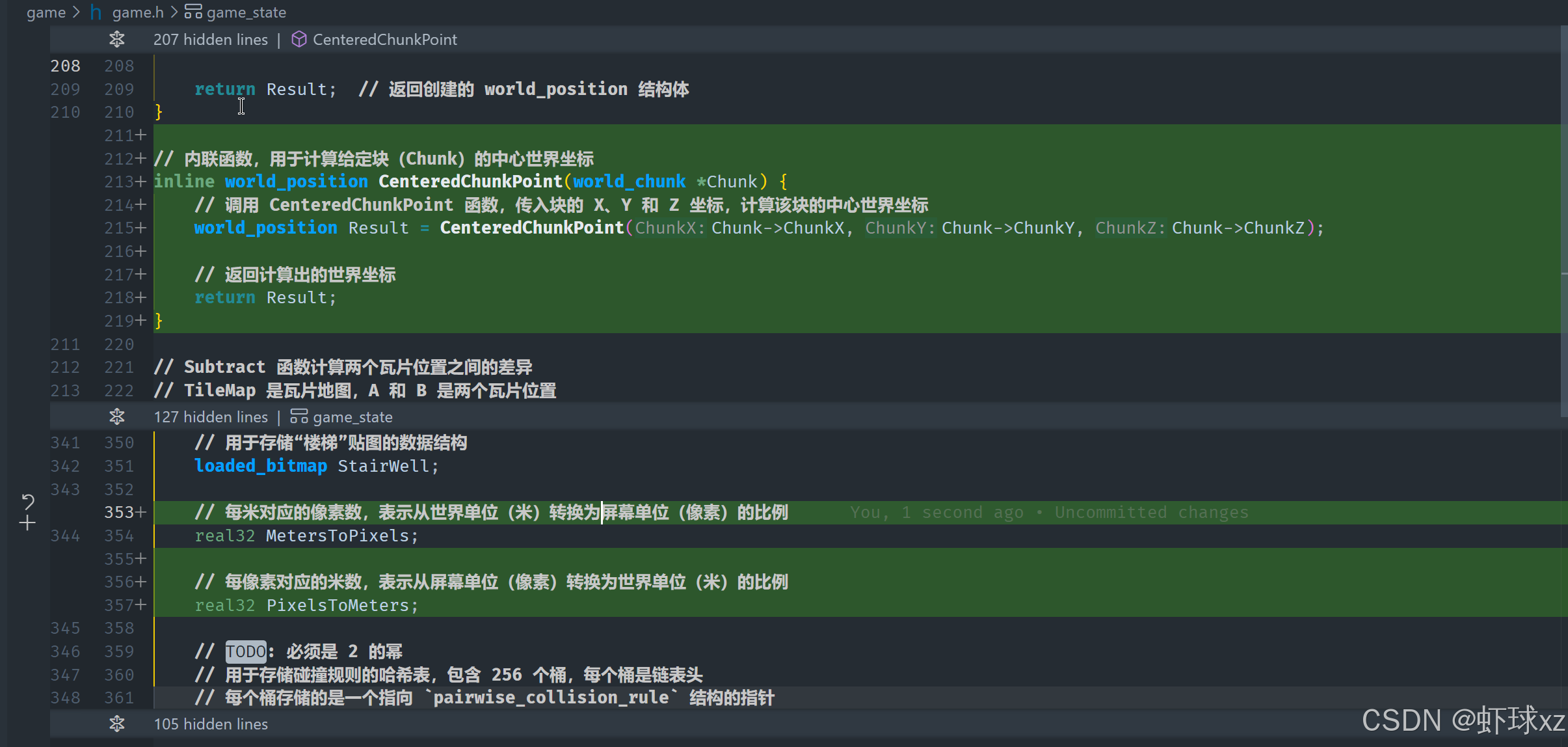1568x747 pixels.
Task: Open the game folder breadcrumb
Action: point(46,12)
